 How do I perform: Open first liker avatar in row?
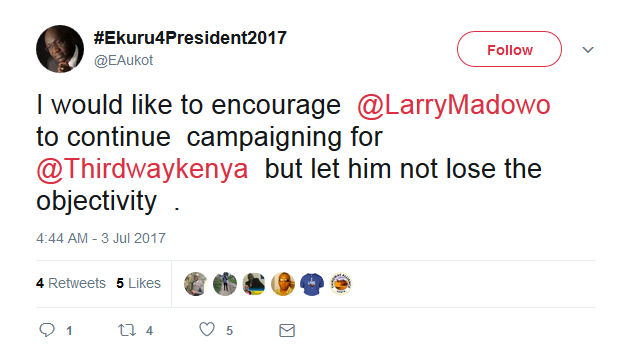pyautogui.click(x=195, y=284)
